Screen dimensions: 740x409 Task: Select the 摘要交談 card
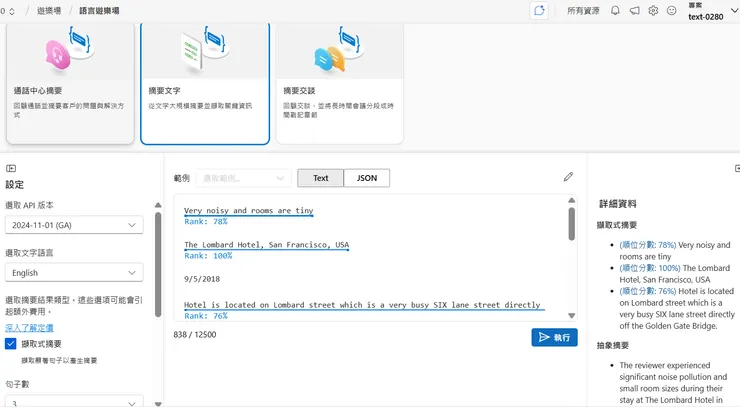pos(340,83)
